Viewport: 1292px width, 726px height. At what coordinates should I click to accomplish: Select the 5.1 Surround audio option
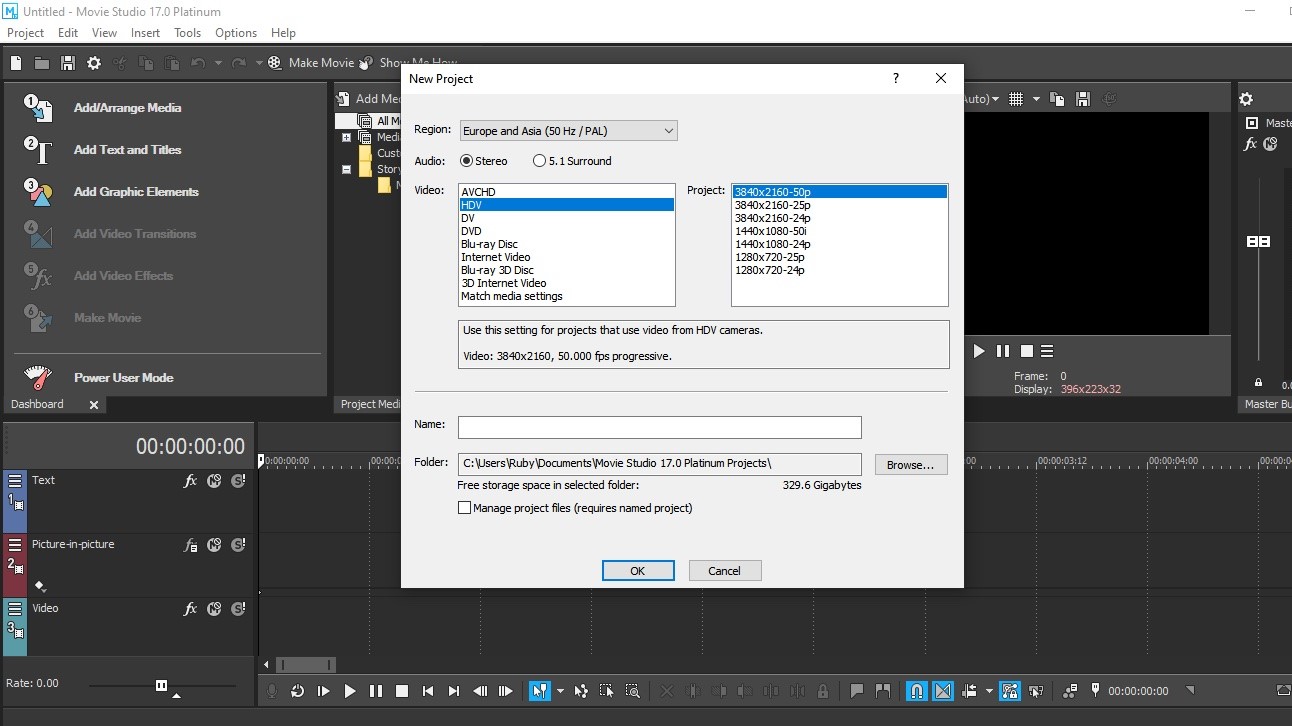573,161
